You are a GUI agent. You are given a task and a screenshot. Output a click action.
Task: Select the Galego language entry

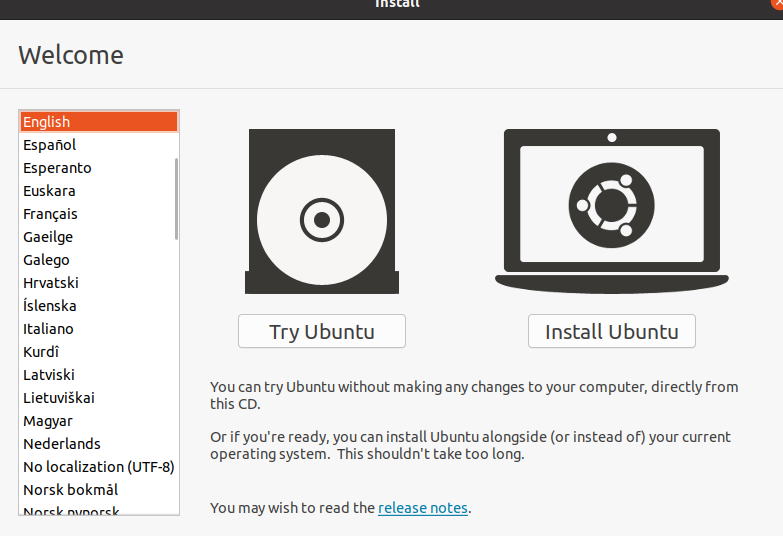[46, 260]
